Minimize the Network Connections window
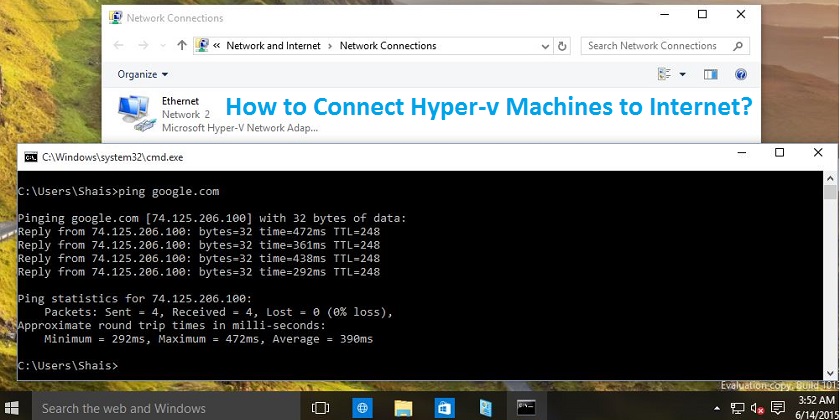 tap(664, 15)
